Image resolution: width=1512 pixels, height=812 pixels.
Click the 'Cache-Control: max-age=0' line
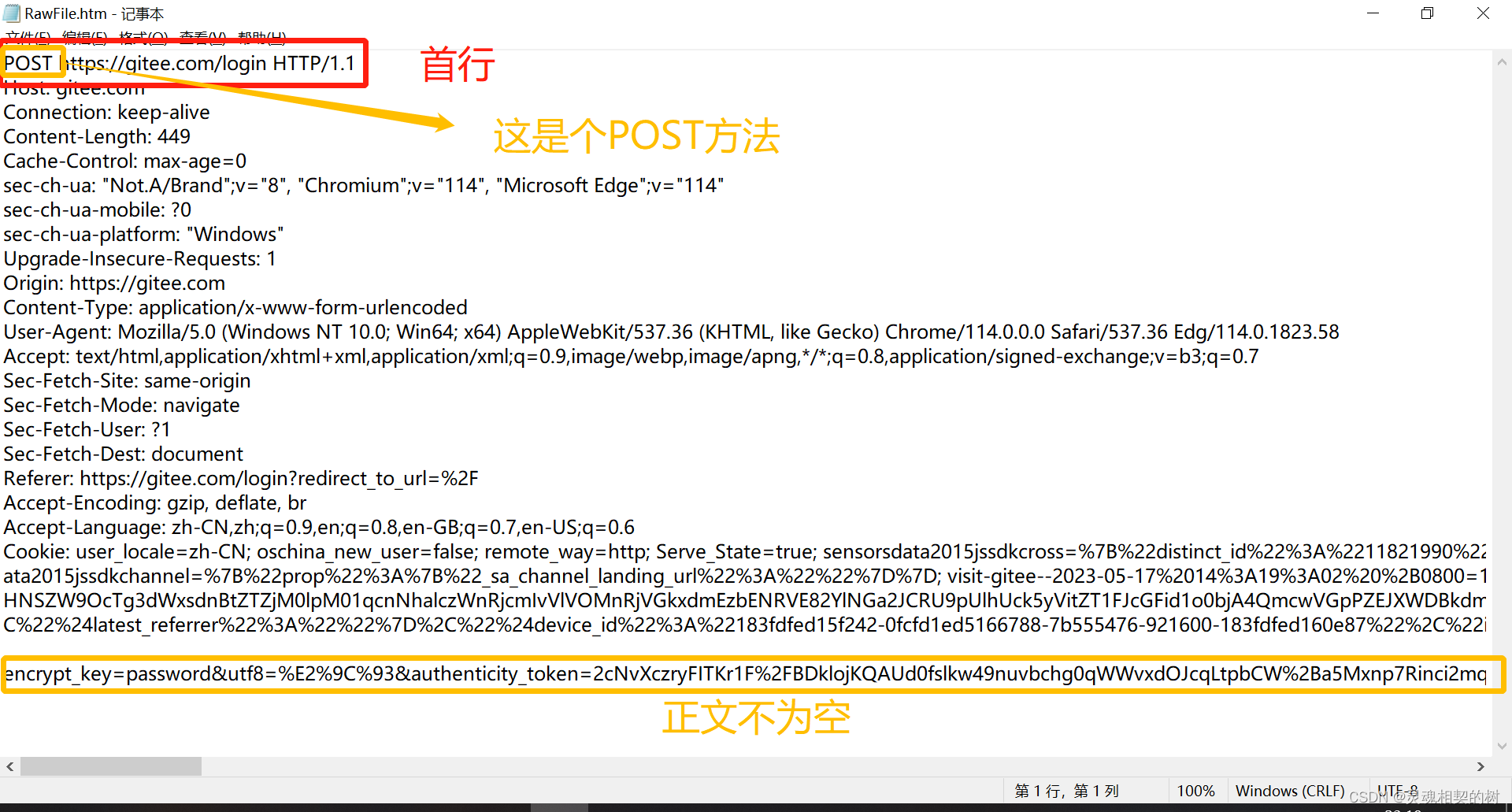point(125,161)
